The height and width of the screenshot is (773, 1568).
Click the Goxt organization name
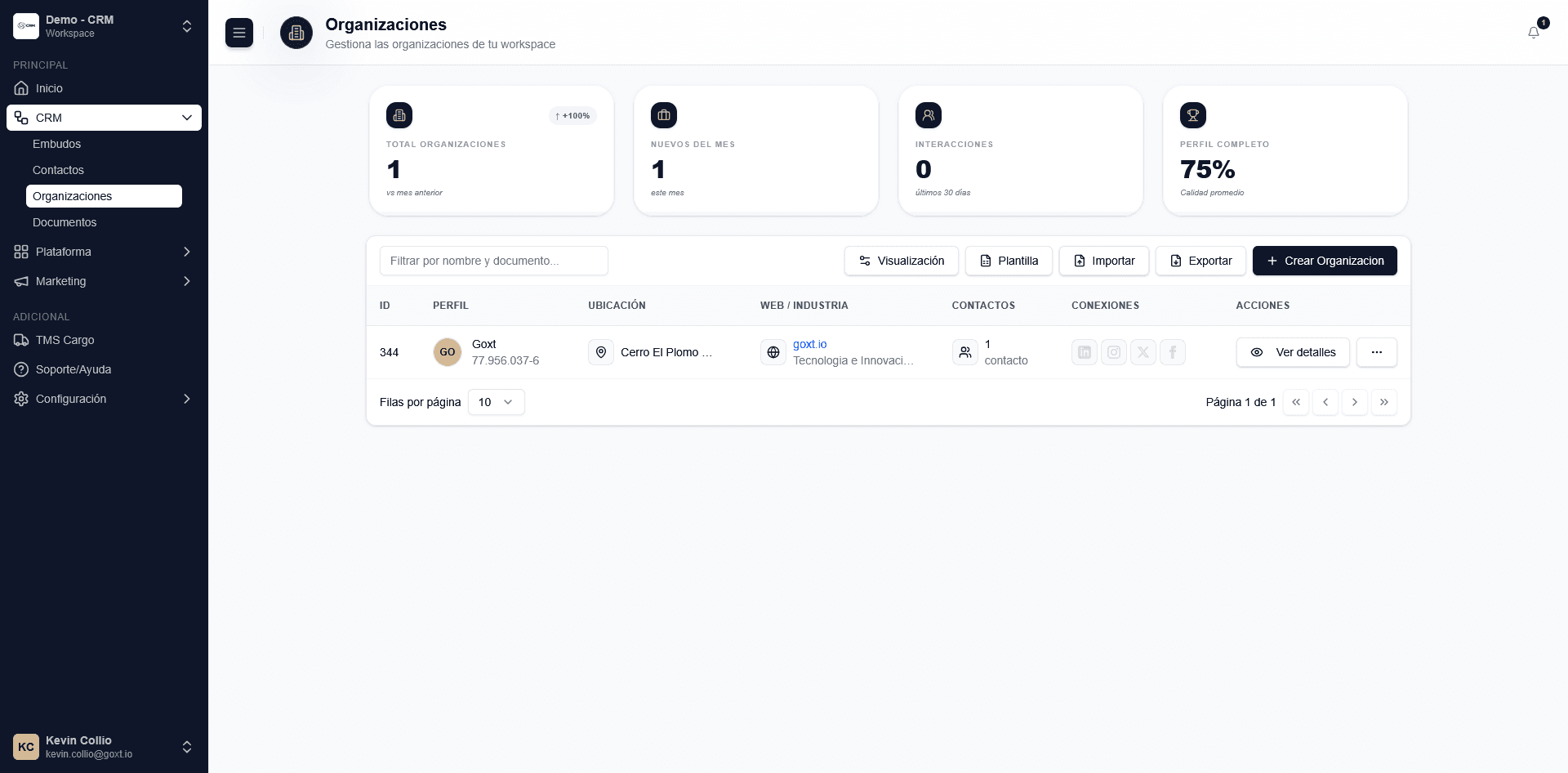(483, 344)
